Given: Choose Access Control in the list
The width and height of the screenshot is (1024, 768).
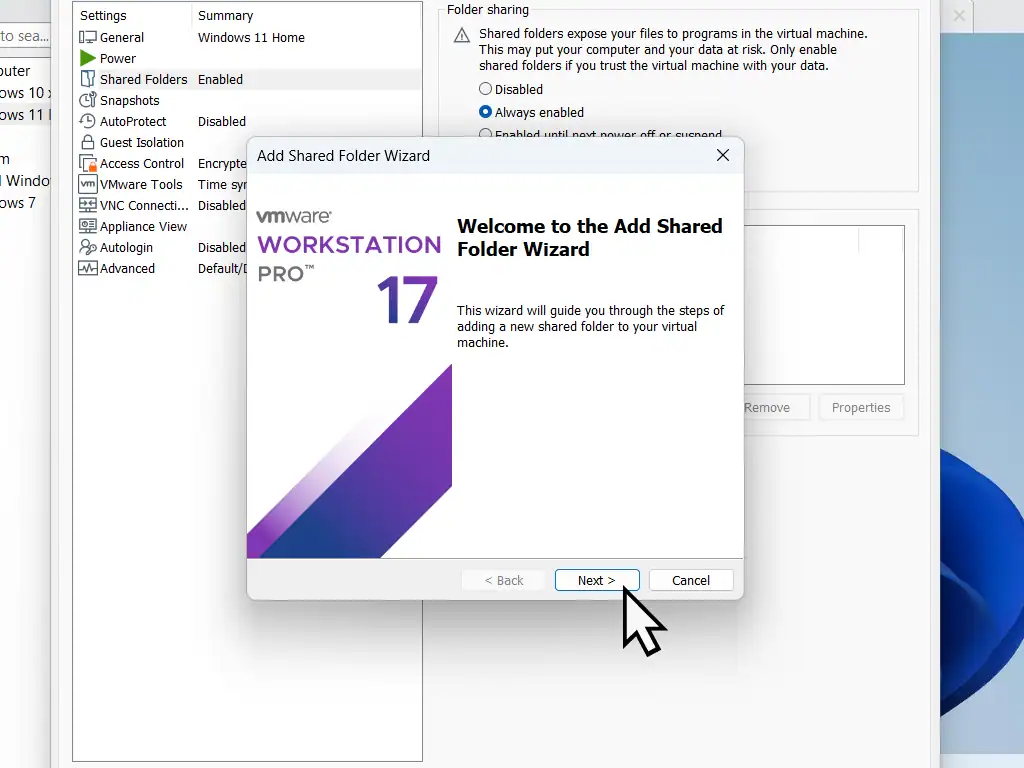Looking at the screenshot, I should point(161,163).
